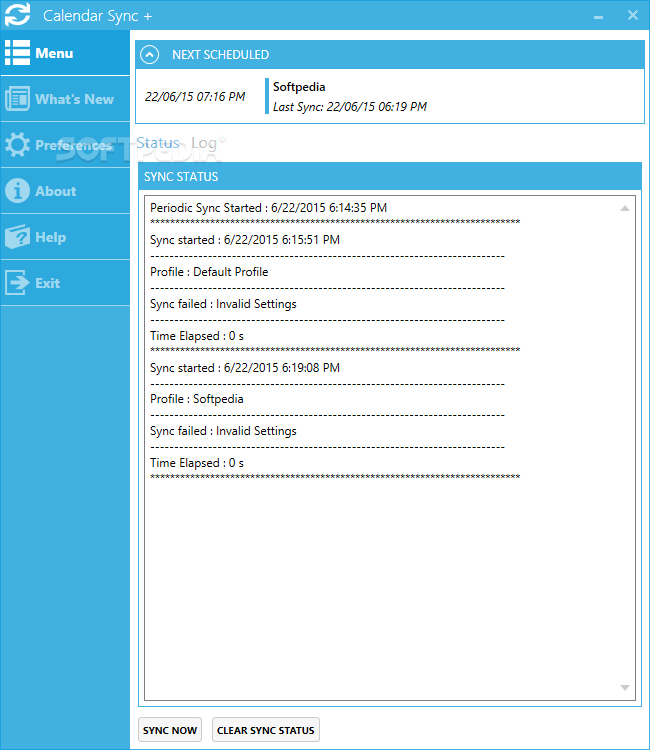Click the second Sync failed Invalid Settings line
Image resolution: width=650 pixels, height=750 pixels.
pos(223,431)
